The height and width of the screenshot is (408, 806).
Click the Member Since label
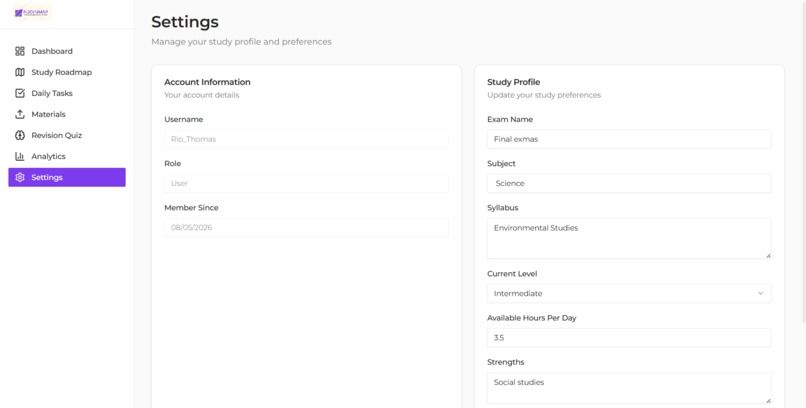(x=191, y=208)
